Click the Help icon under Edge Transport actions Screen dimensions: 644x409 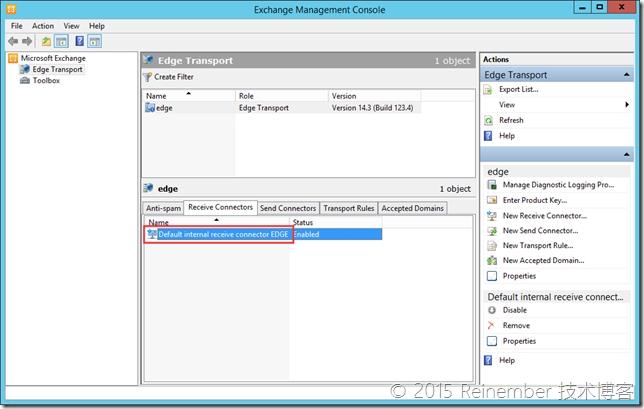coord(488,136)
